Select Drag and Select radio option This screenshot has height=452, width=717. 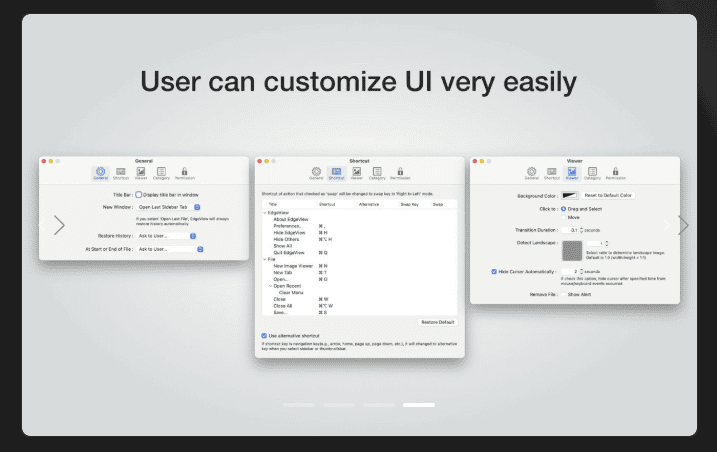pos(563,209)
